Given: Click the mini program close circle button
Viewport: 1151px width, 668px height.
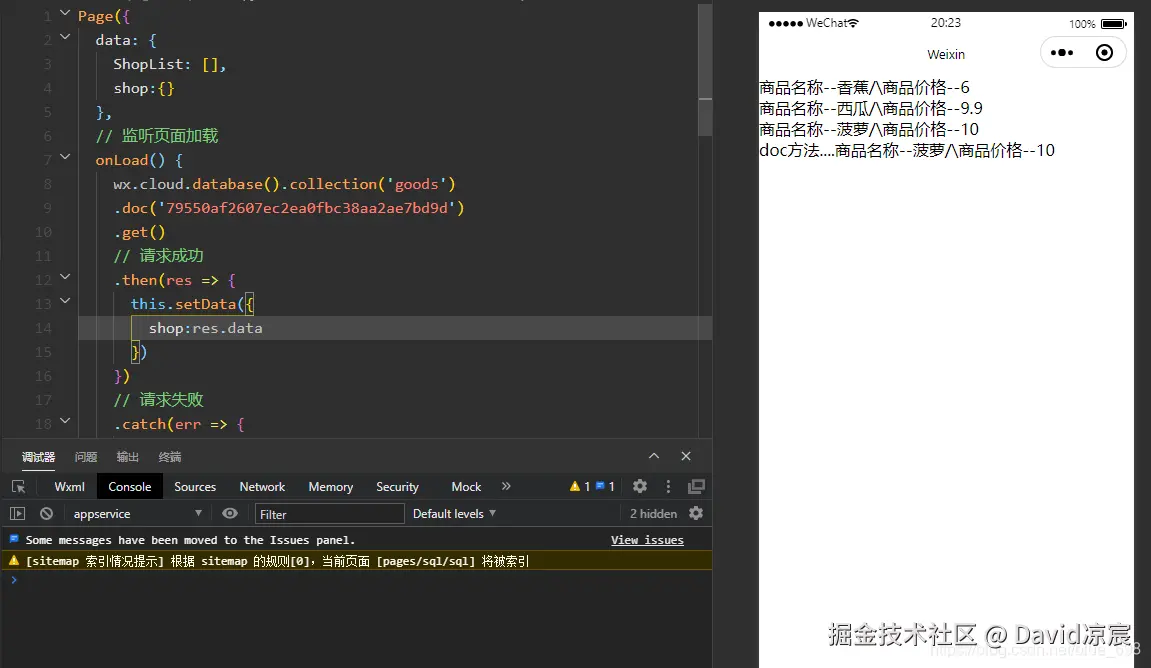Looking at the screenshot, I should click(x=1104, y=53).
